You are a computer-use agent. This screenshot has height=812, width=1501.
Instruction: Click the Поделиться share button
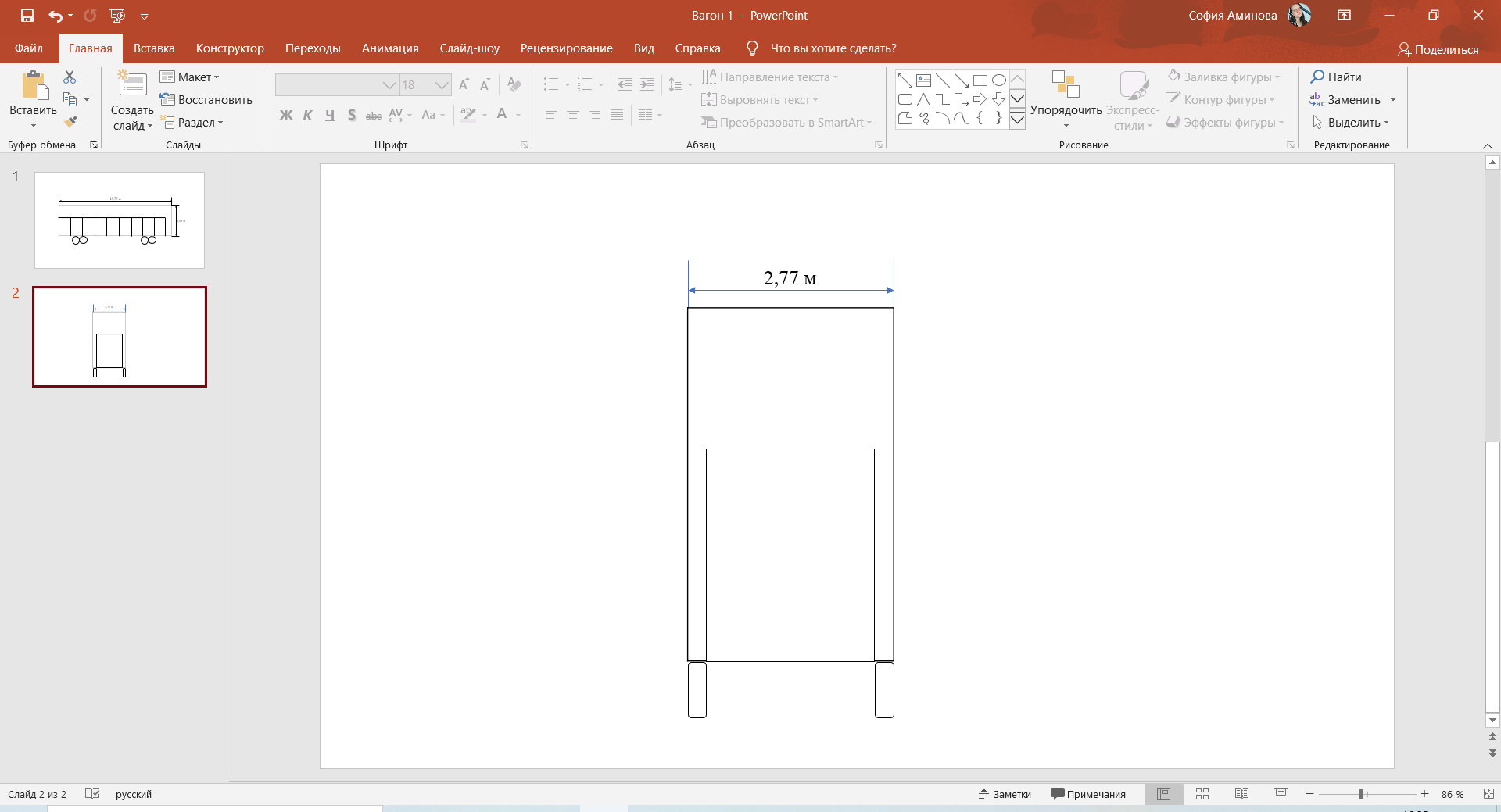click(x=1438, y=49)
